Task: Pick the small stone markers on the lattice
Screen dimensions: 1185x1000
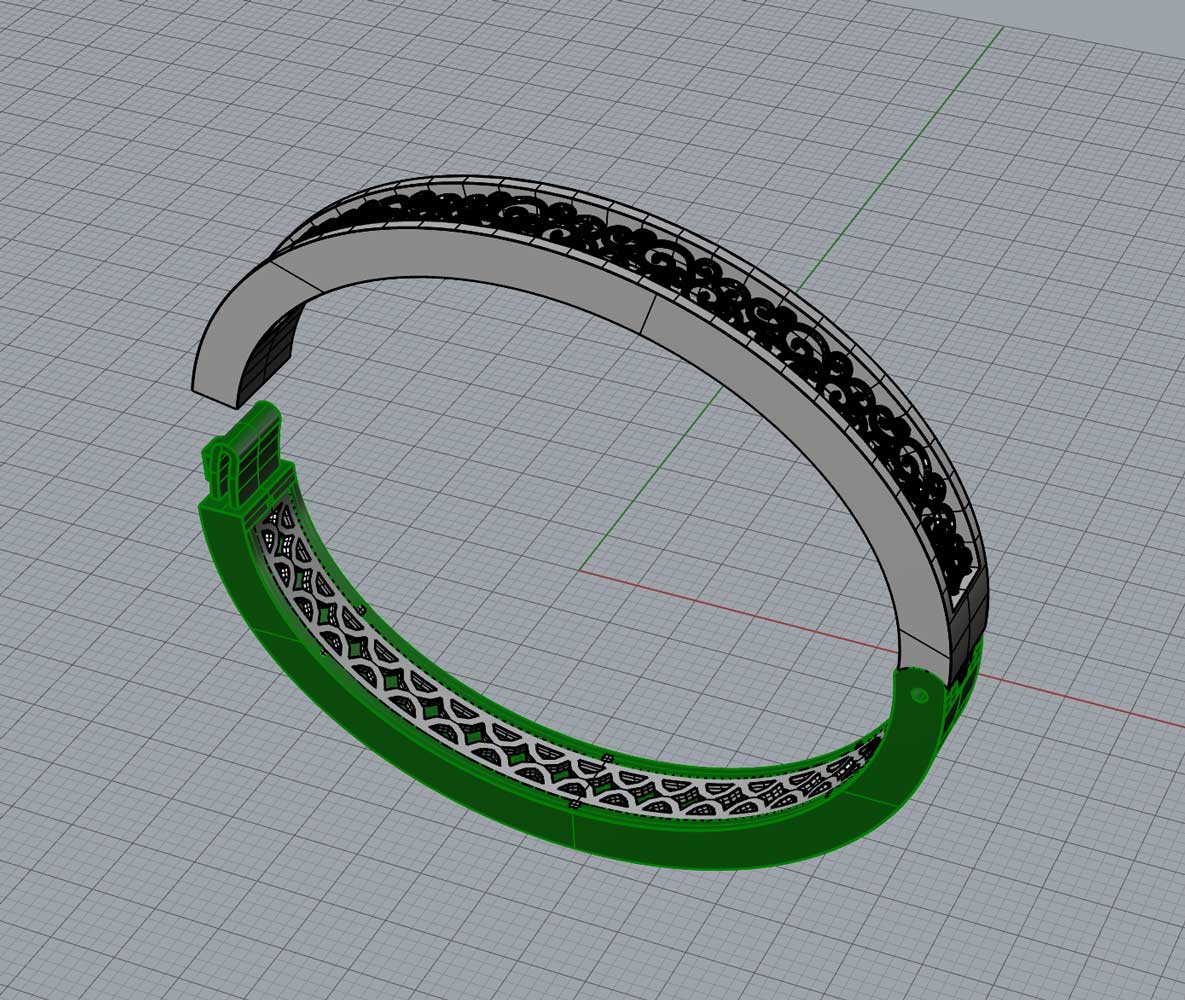Action: (605, 764)
